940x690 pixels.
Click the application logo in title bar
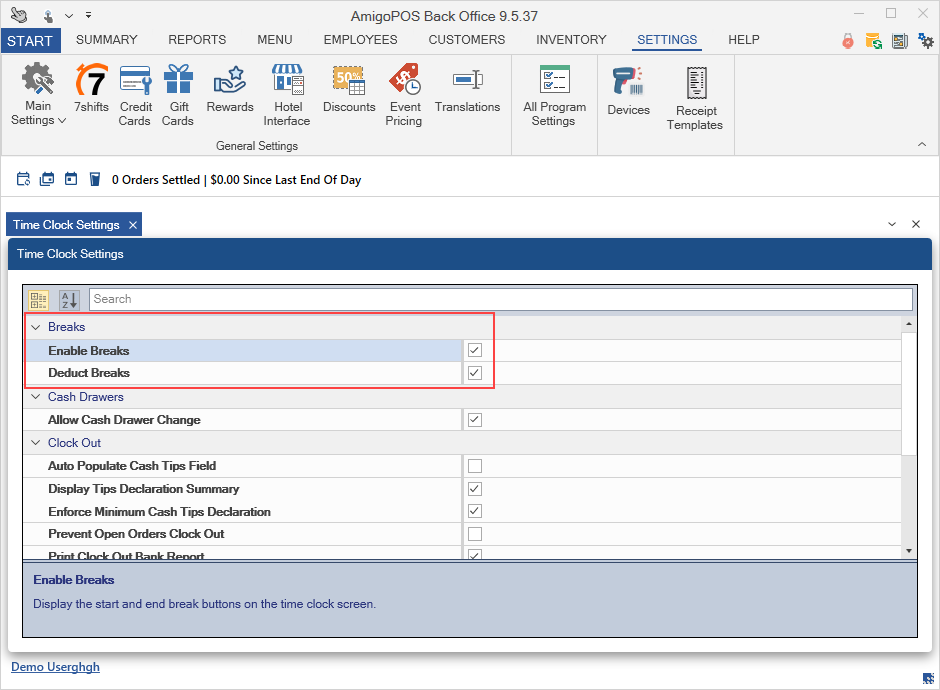pyautogui.click(x=19, y=15)
